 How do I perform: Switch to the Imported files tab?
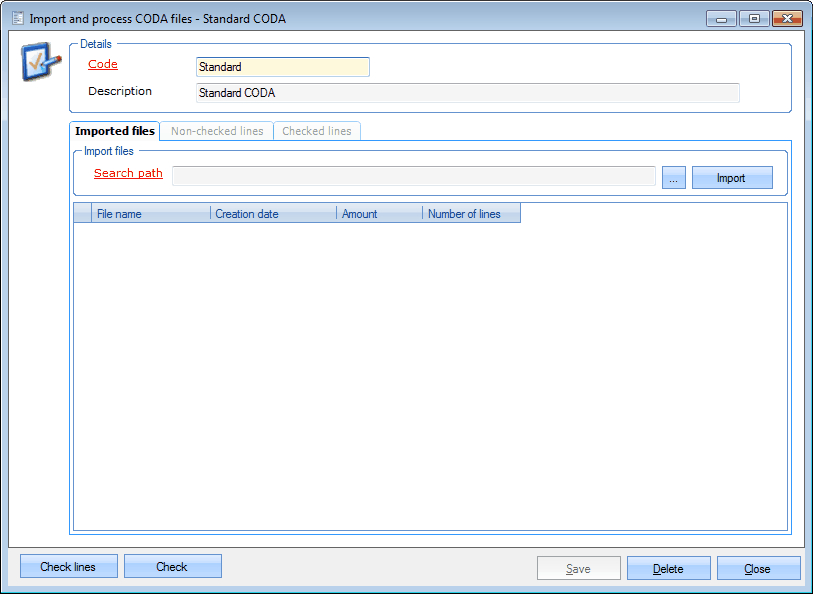click(x=115, y=131)
